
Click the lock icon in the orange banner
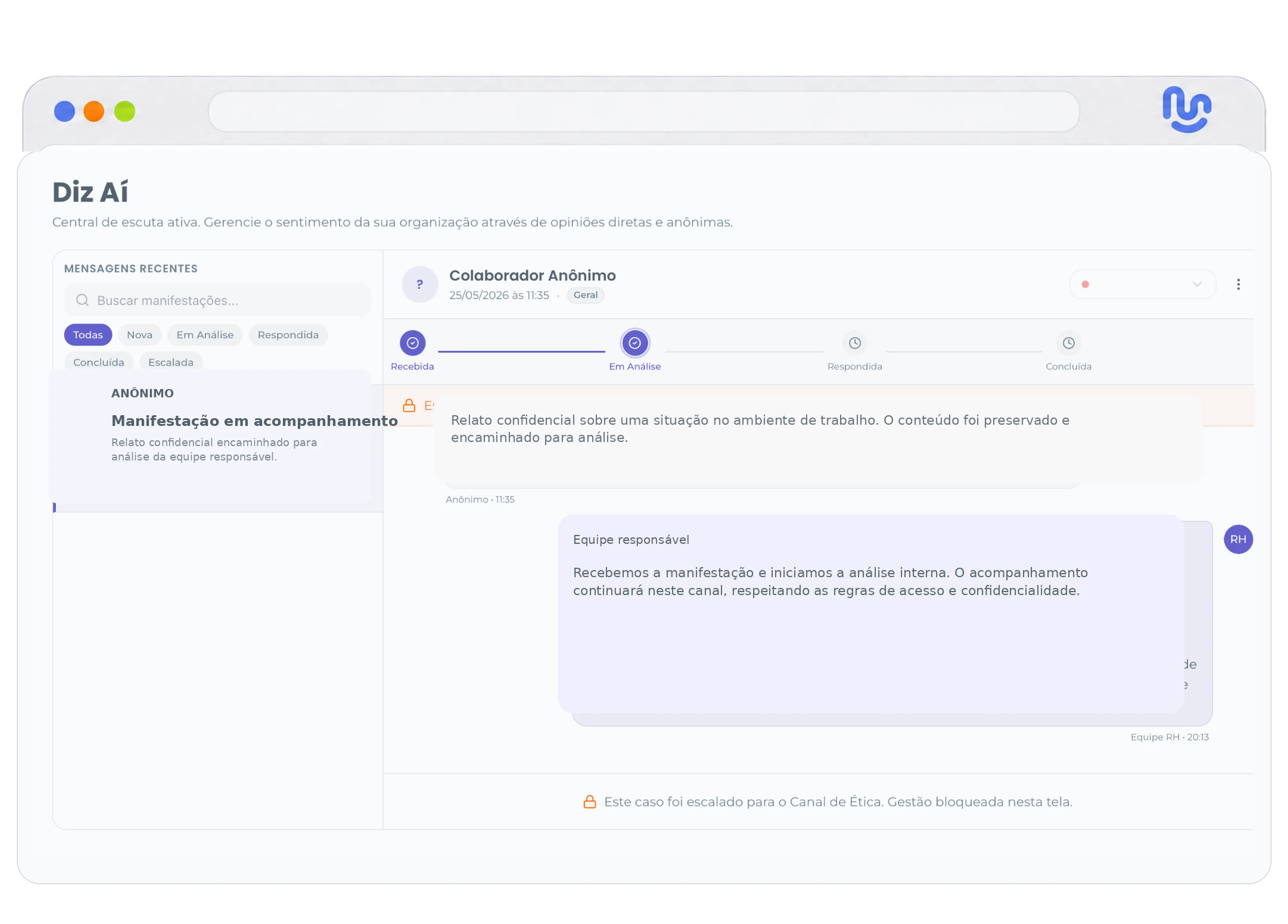tap(409, 405)
